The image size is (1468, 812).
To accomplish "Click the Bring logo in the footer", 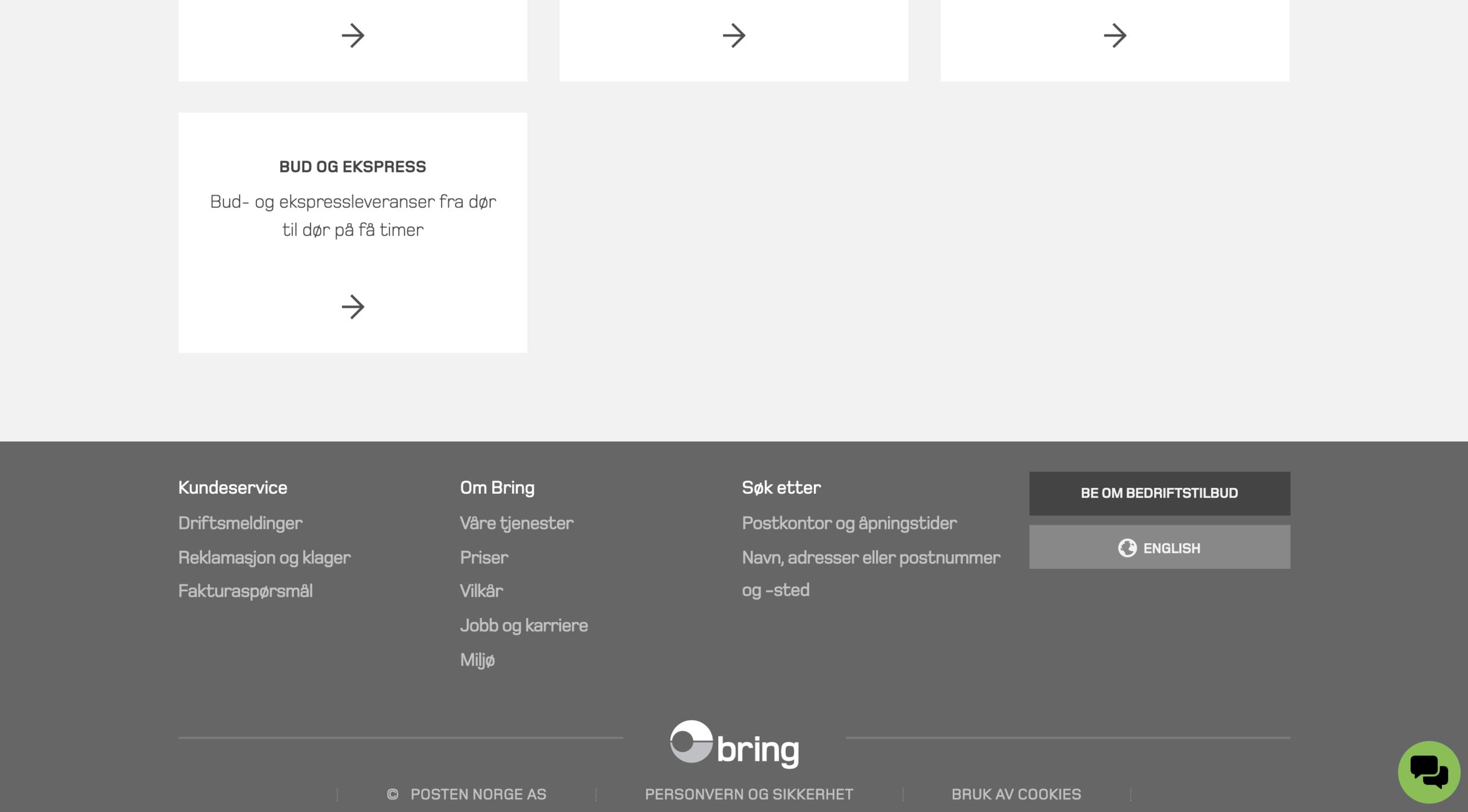I will (734, 744).
